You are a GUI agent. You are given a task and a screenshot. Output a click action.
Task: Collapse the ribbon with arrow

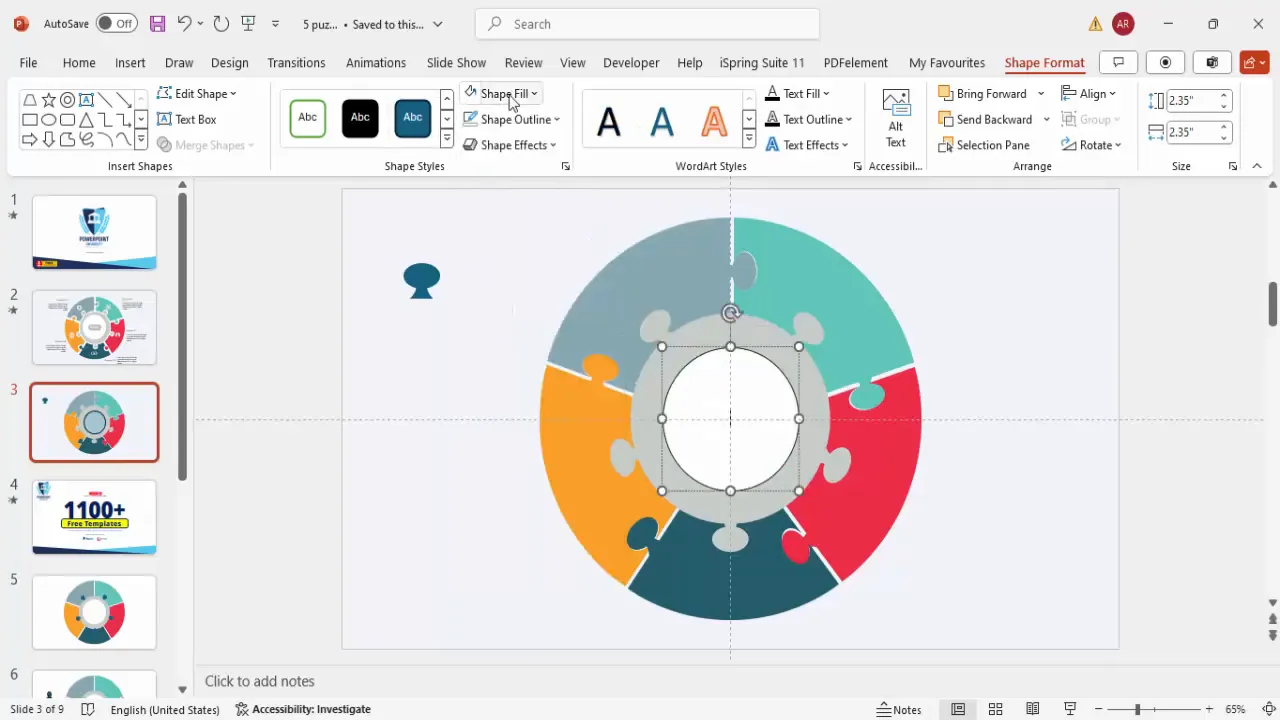(x=1257, y=166)
